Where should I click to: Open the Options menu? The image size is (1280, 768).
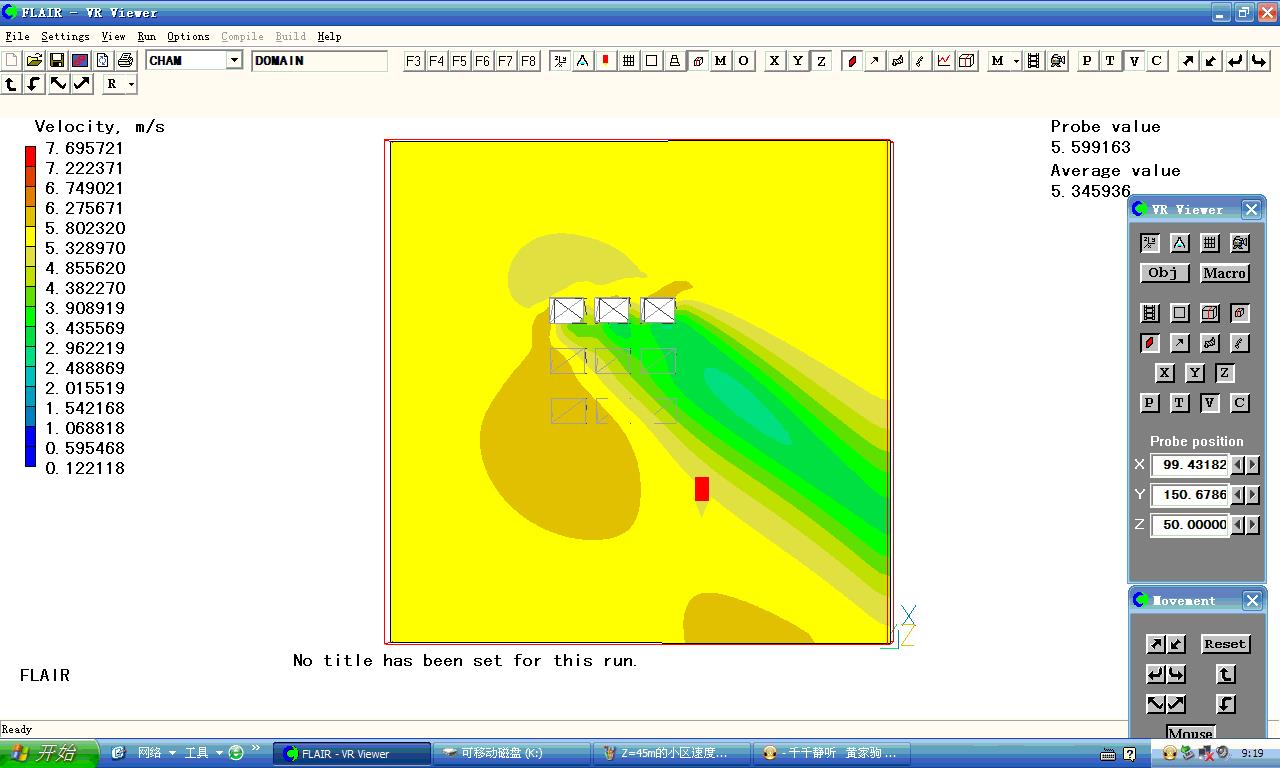(188, 37)
